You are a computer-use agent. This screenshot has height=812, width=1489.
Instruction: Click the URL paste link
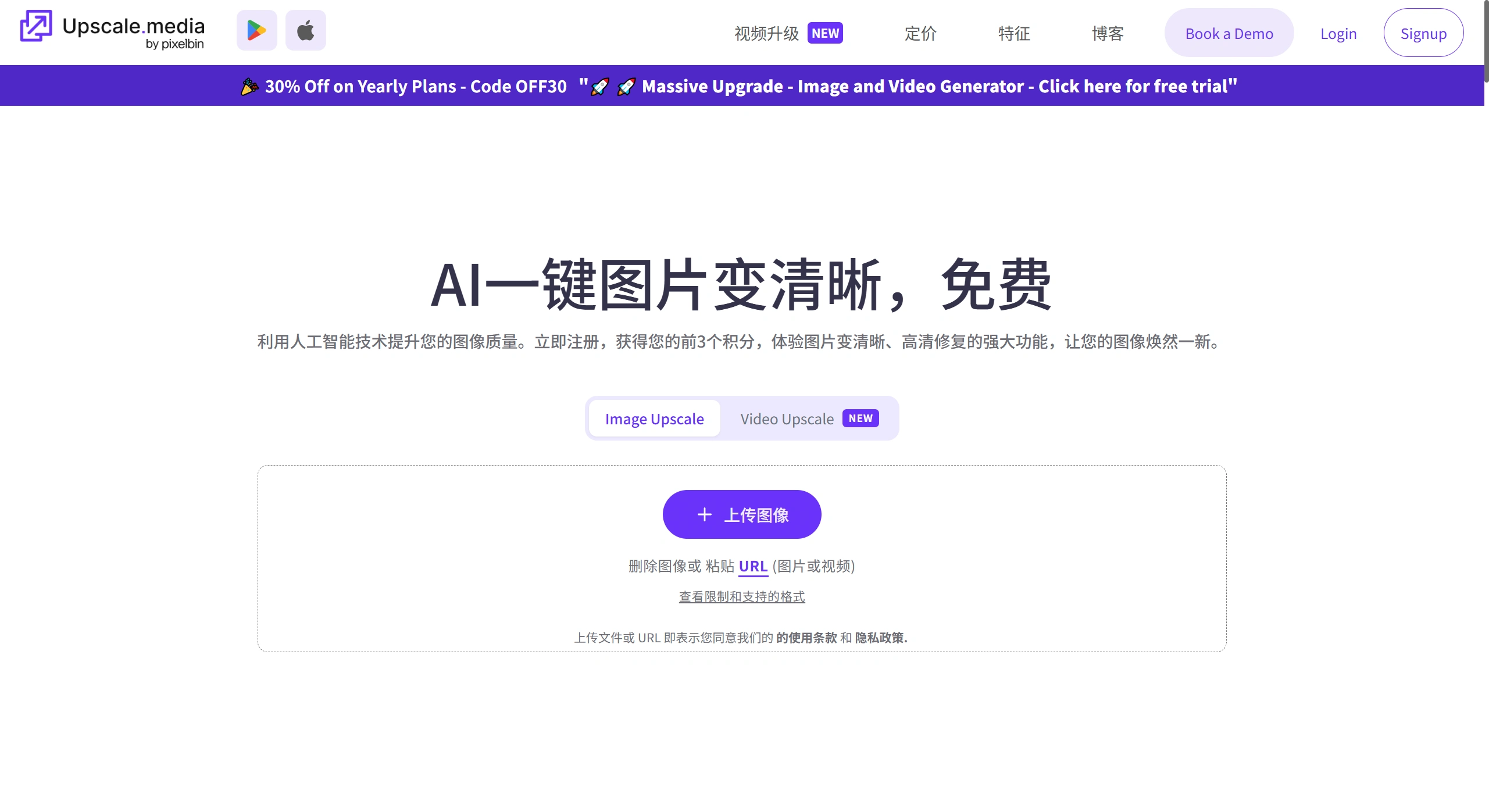click(x=753, y=566)
